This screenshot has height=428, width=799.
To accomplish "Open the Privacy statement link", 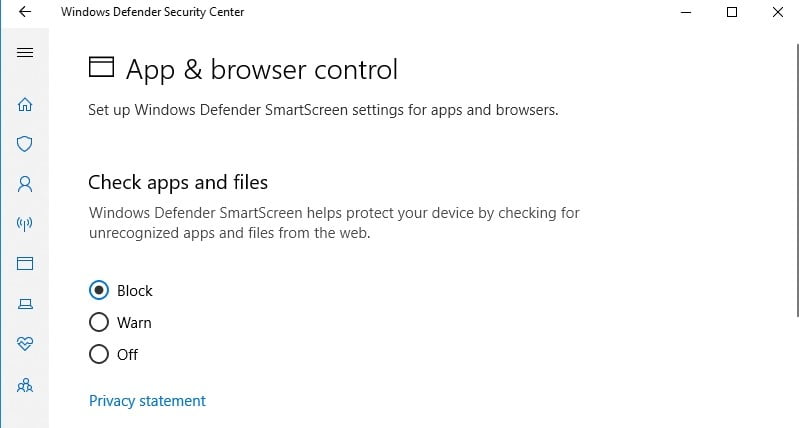I will pyautogui.click(x=147, y=401).
